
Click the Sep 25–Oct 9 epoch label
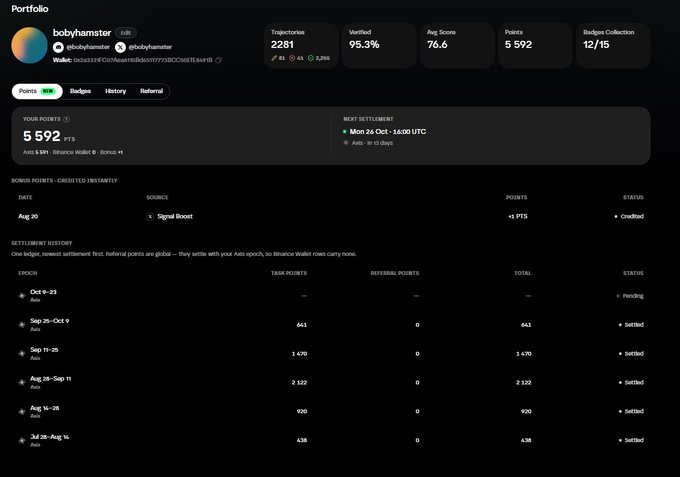click(x=49, y=321)
